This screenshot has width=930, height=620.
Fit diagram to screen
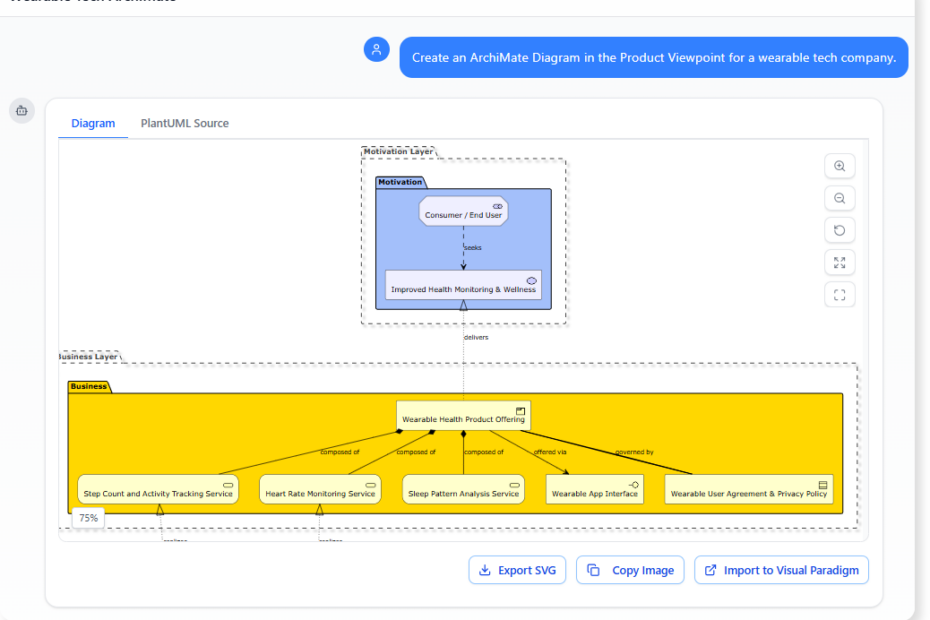coord(839,263)
